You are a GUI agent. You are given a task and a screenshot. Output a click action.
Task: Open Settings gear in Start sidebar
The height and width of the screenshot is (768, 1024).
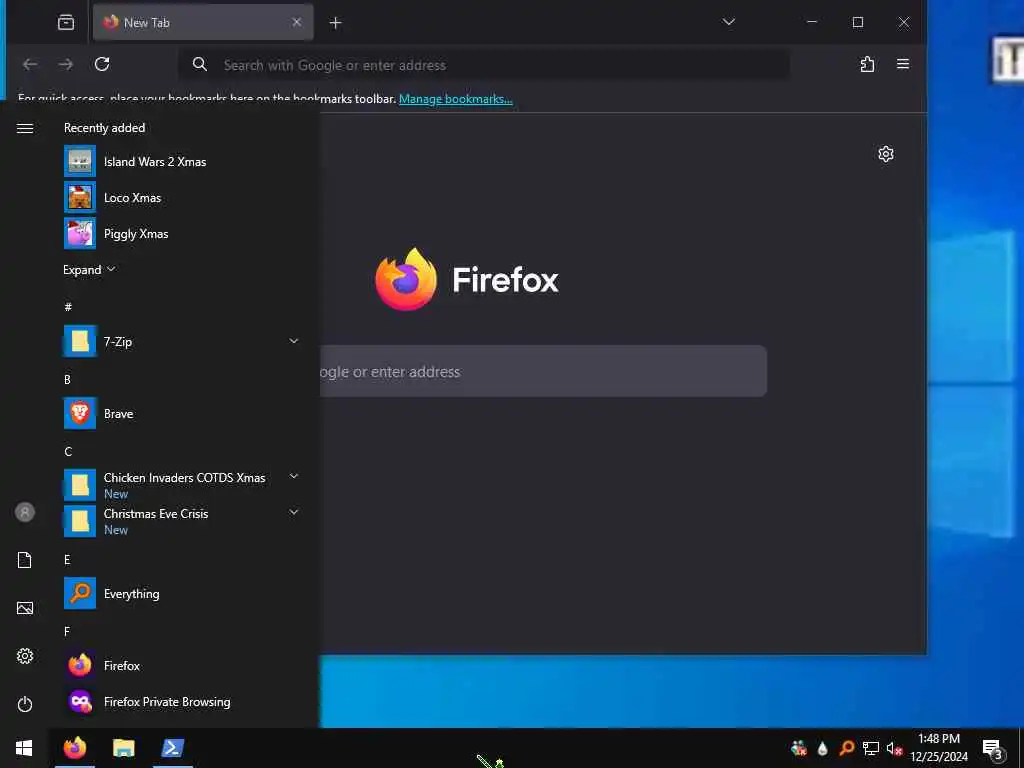(x=25, y=656)
